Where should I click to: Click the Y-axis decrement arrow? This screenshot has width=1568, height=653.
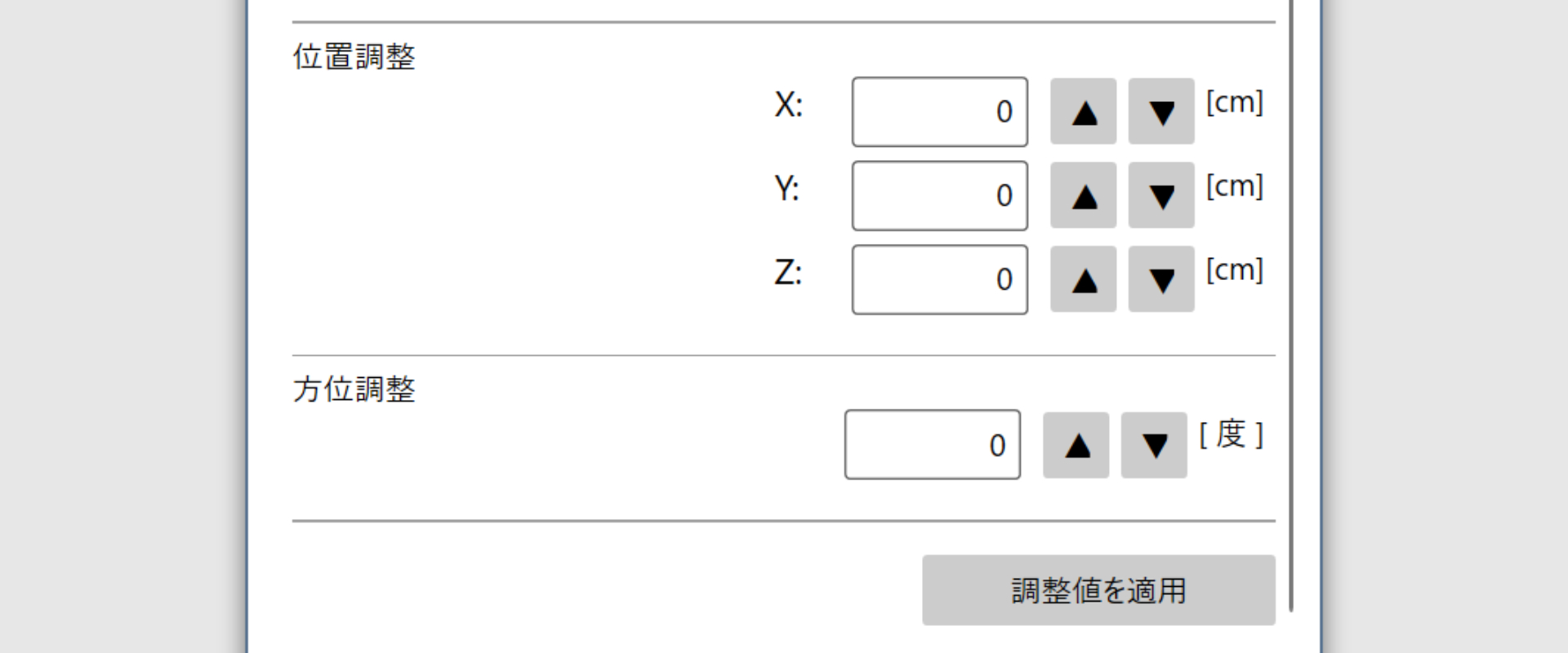[1160, 196]
